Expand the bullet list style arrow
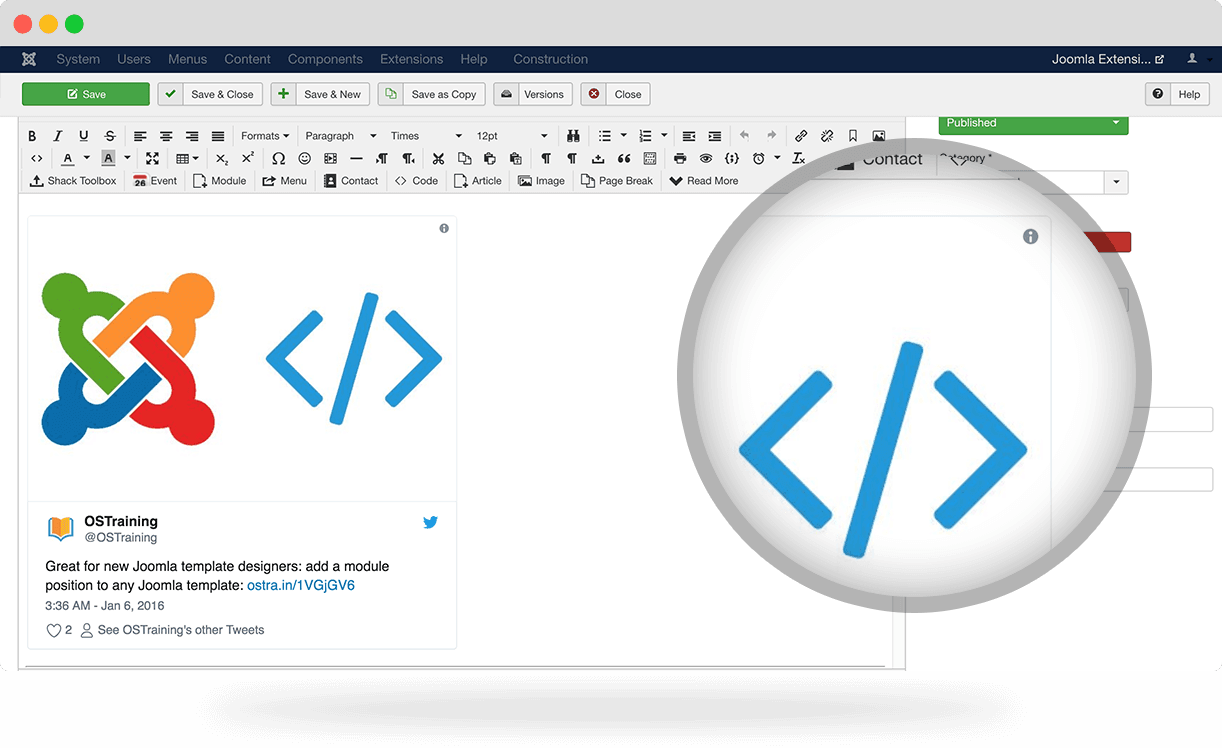Image resolution: width=1222 pixels, height=748 pixels. click(624, 135)
